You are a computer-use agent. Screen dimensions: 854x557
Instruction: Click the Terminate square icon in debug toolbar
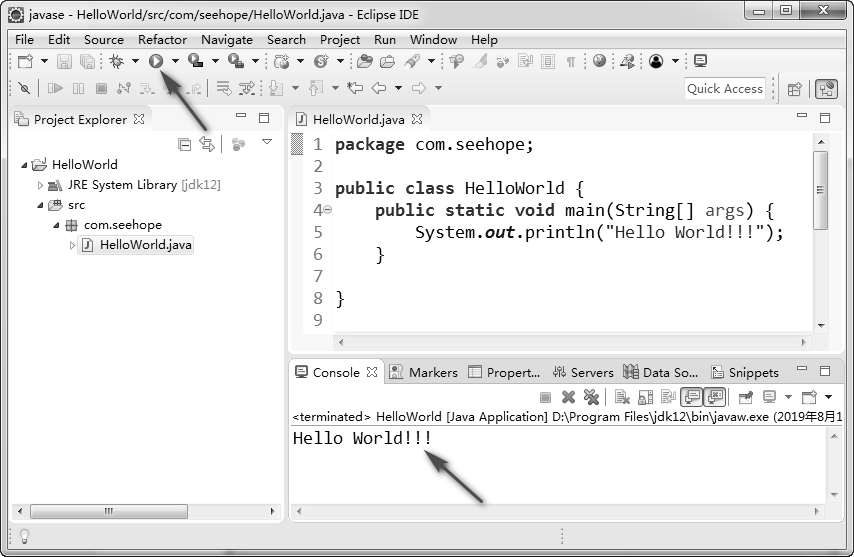click(x=101, y=88)
